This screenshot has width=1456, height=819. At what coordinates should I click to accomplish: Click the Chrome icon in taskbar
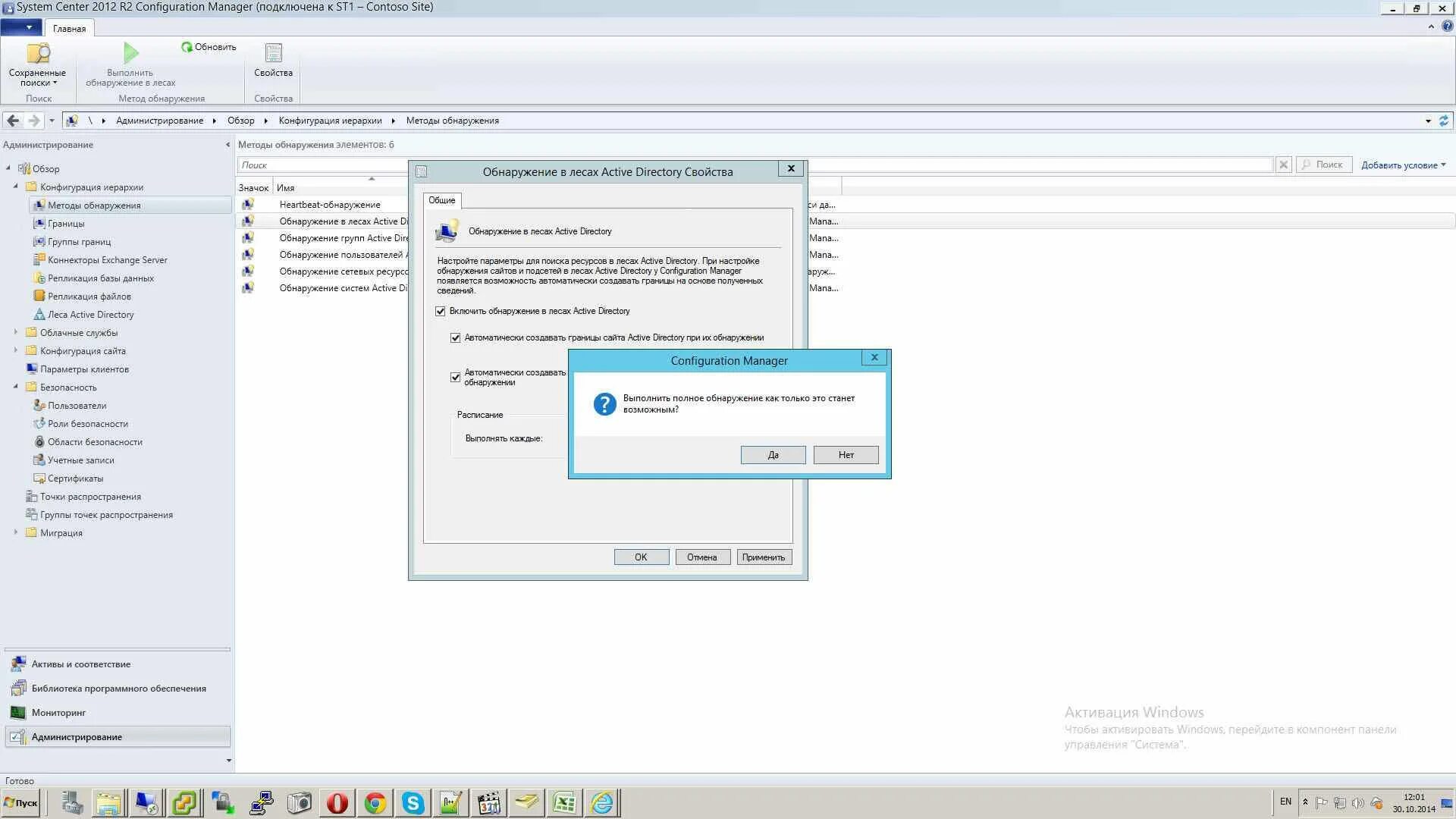click(x=375, y=803)
